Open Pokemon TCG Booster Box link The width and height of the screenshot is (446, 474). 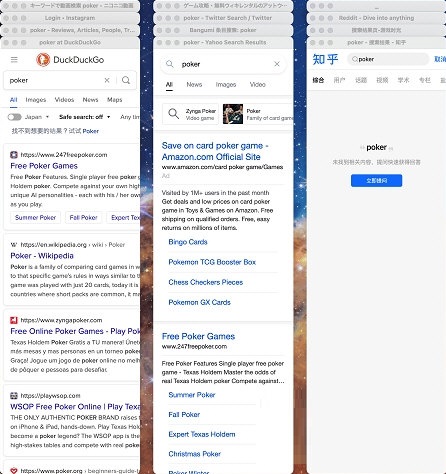click(212, 262)
